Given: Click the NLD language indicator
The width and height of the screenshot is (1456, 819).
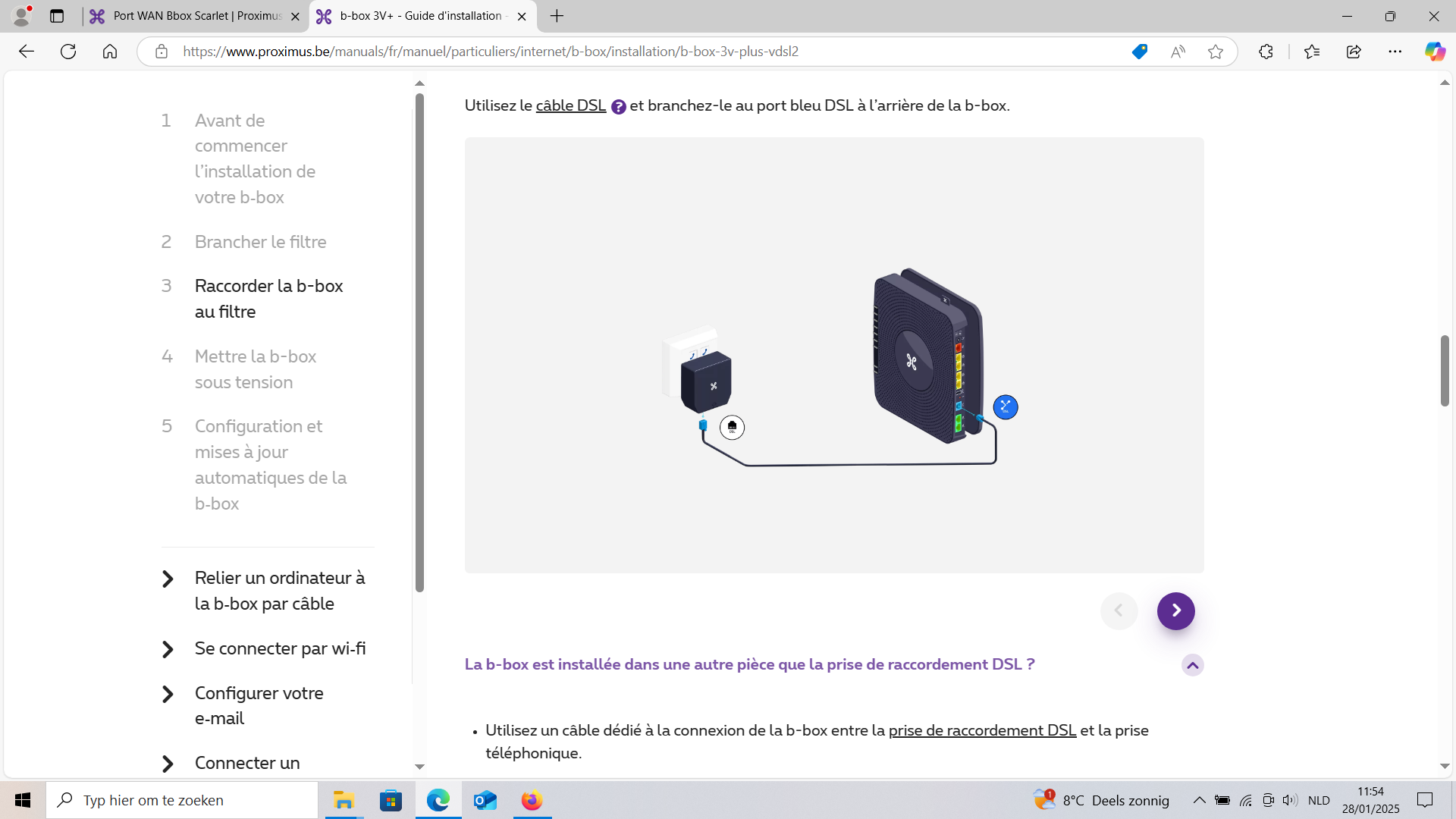Looking at the screenshot, I should (1319, 800).
